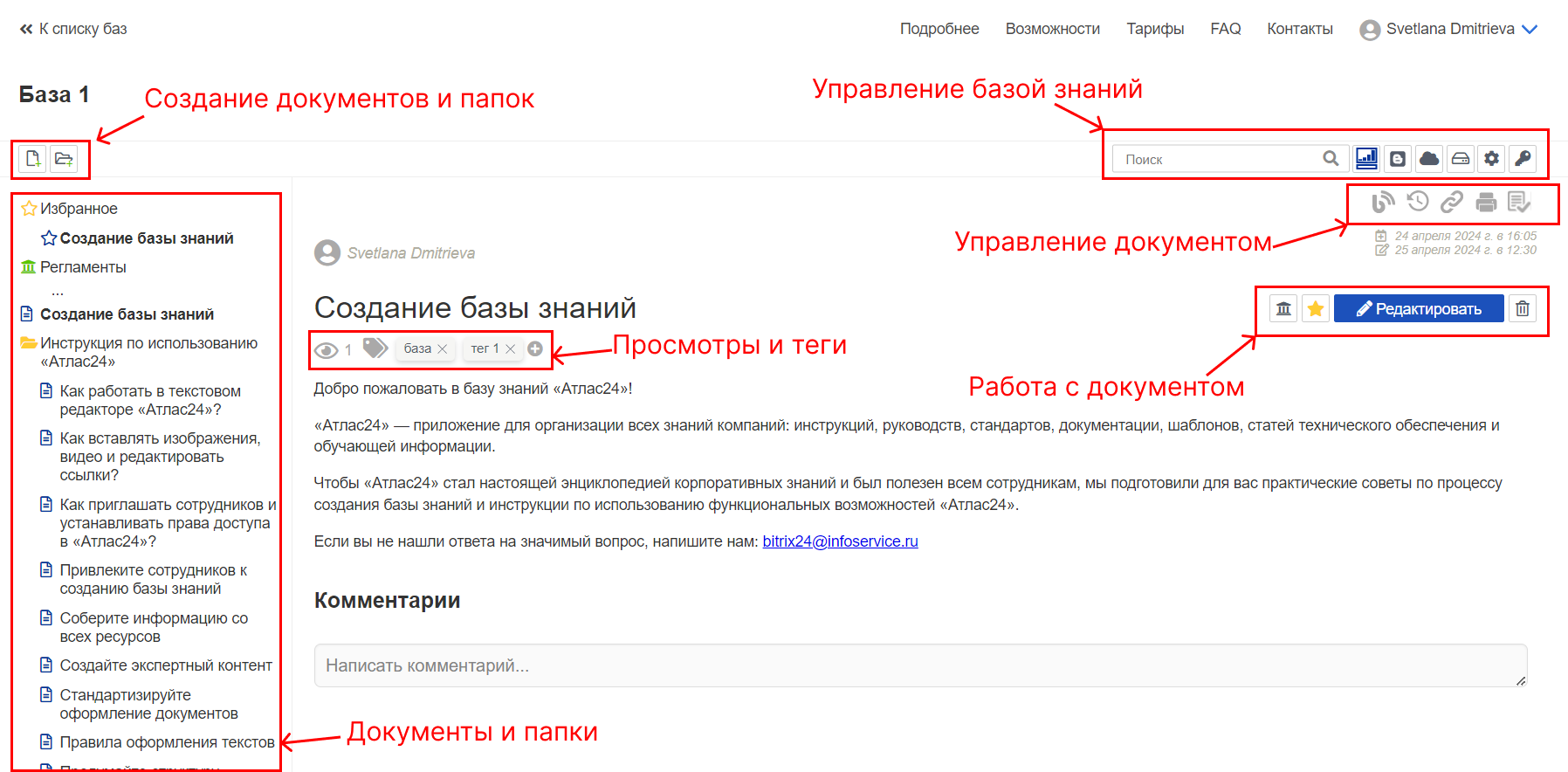Click the blue "Редактировать" button
Image resolution: width=1568 pixels, height=772 pixels.
(x=1419, y=308)
